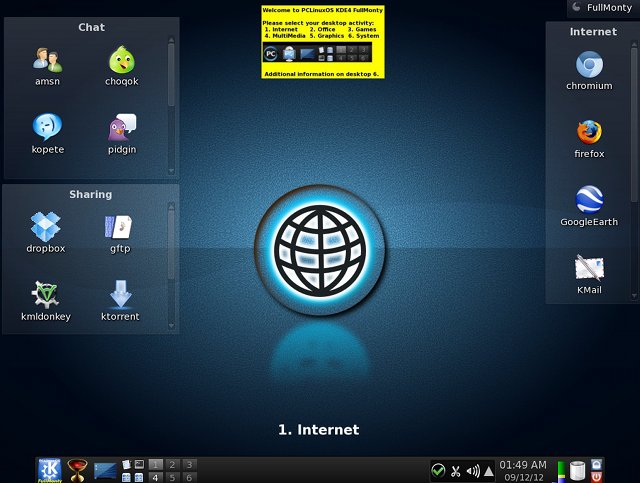The height and width of the screenshot is (483, 640).
Task: Open the FullMonty activity button
Action: tap(603, 7)
